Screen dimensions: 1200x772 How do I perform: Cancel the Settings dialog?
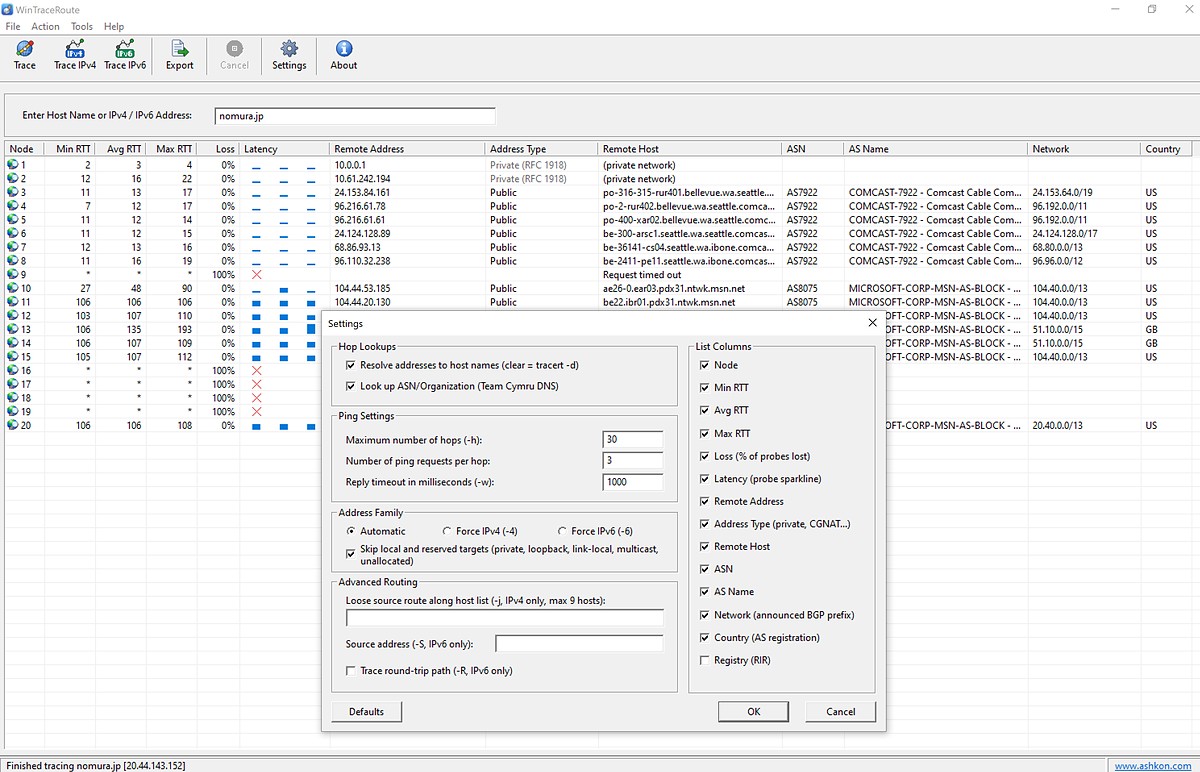841,712
